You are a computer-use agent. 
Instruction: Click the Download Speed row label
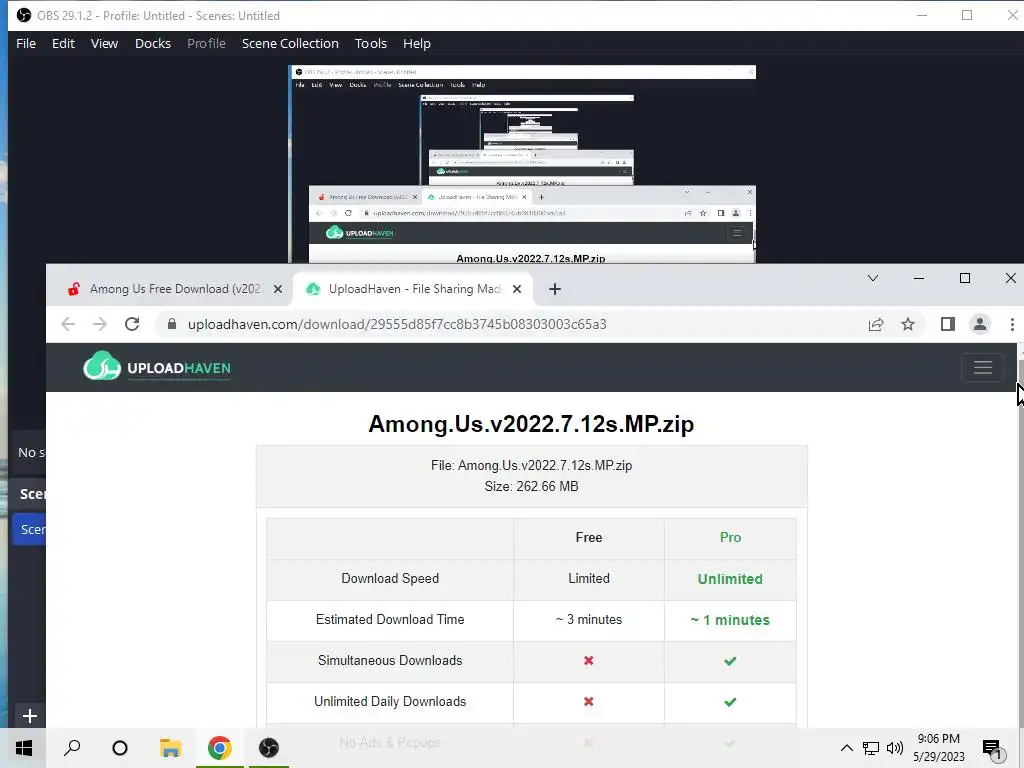point(390,579)
